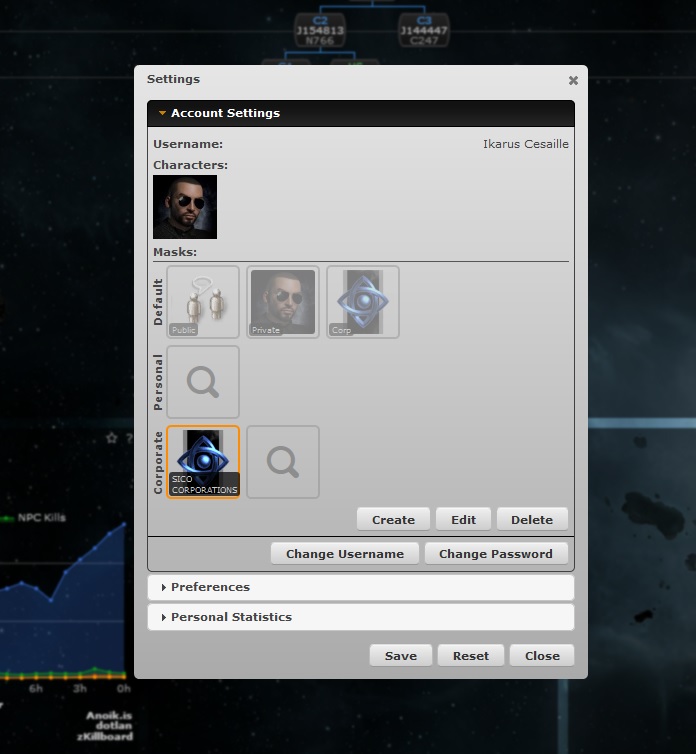Click the Close button at the bottom
The height and width of the screenshot is (754, 696).
[542, 656]
